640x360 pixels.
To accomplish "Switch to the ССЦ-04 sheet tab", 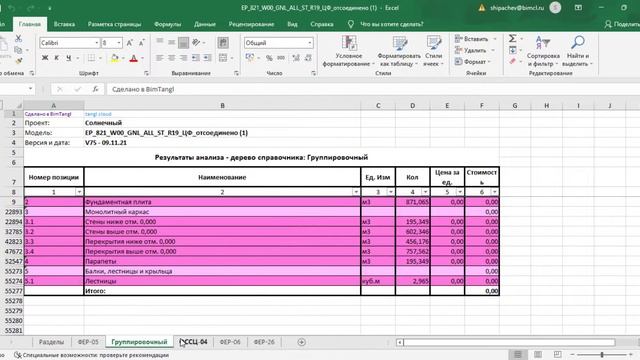I will [194, 342].
